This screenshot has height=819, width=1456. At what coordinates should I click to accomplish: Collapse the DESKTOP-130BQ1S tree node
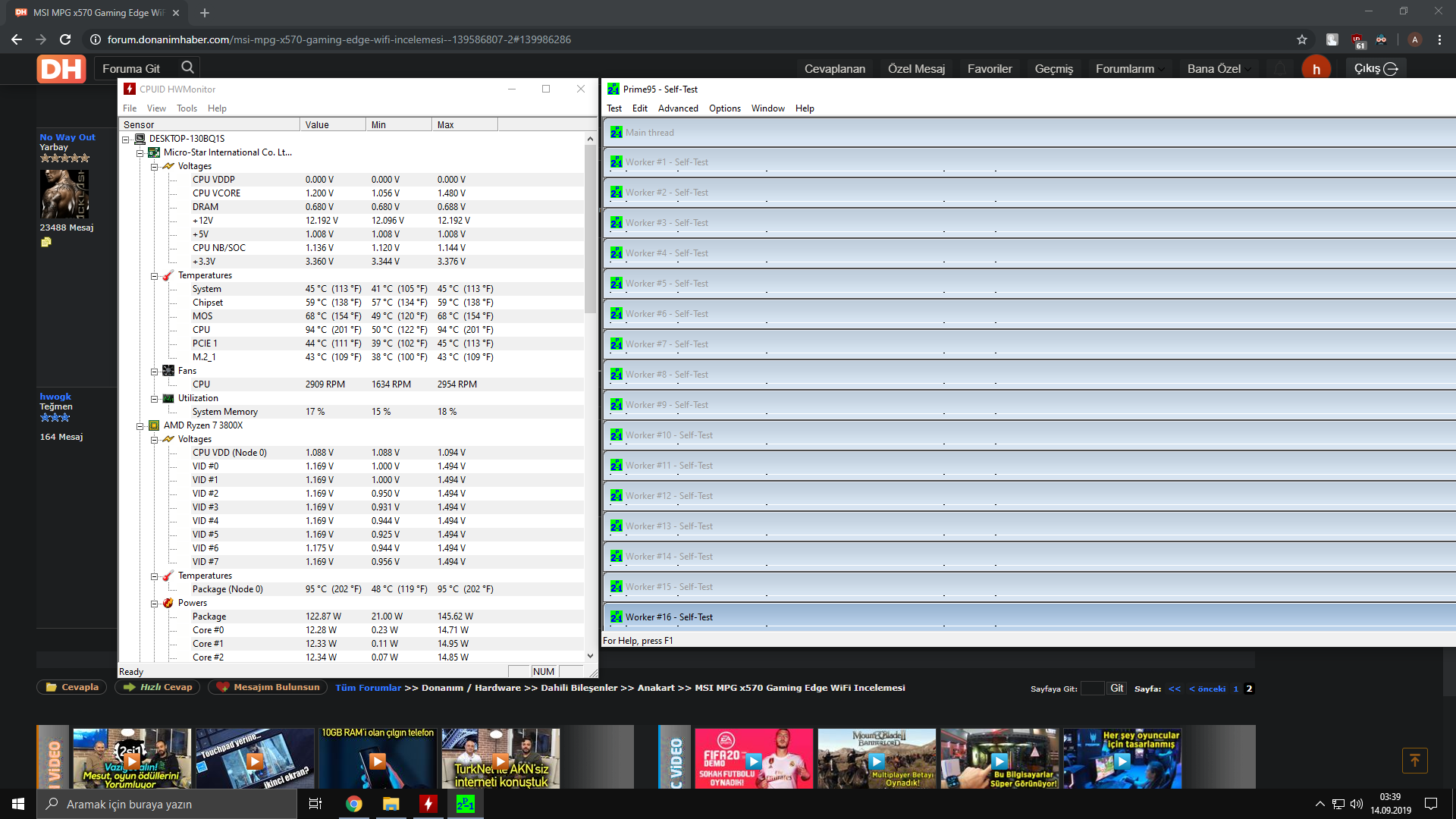click(126, 140)
